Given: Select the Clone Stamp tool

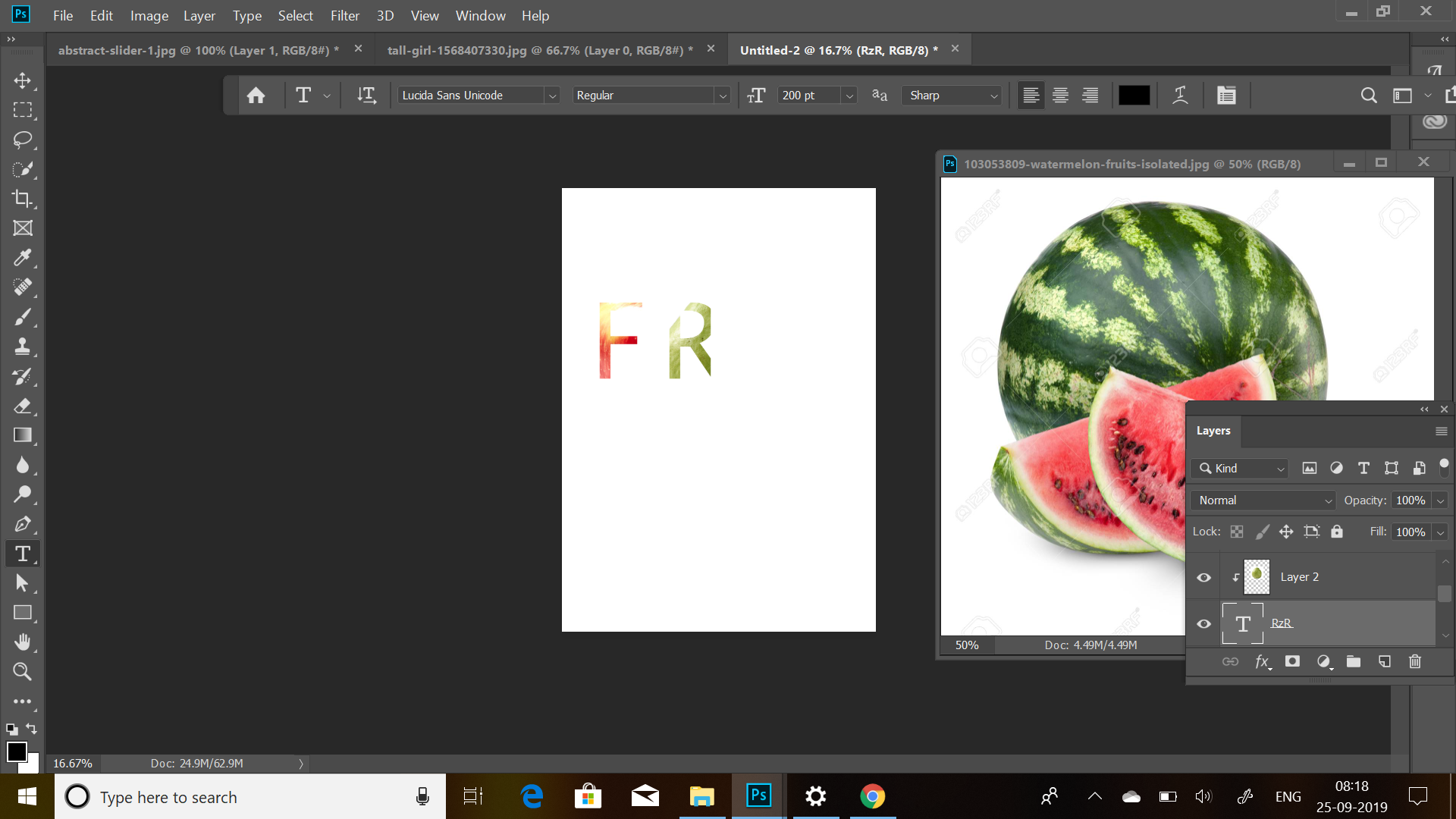Looking at the screenshot, I should click(22, 347).
